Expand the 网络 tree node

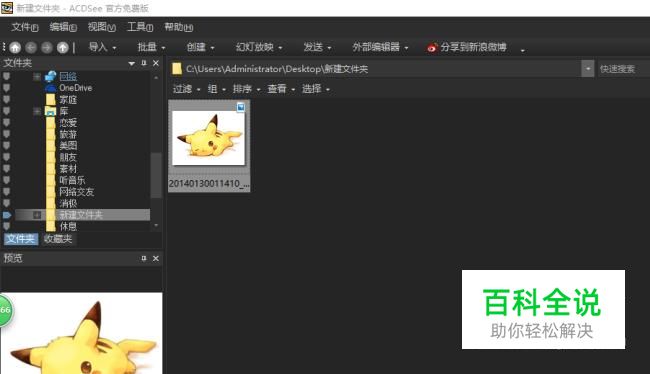37,76
